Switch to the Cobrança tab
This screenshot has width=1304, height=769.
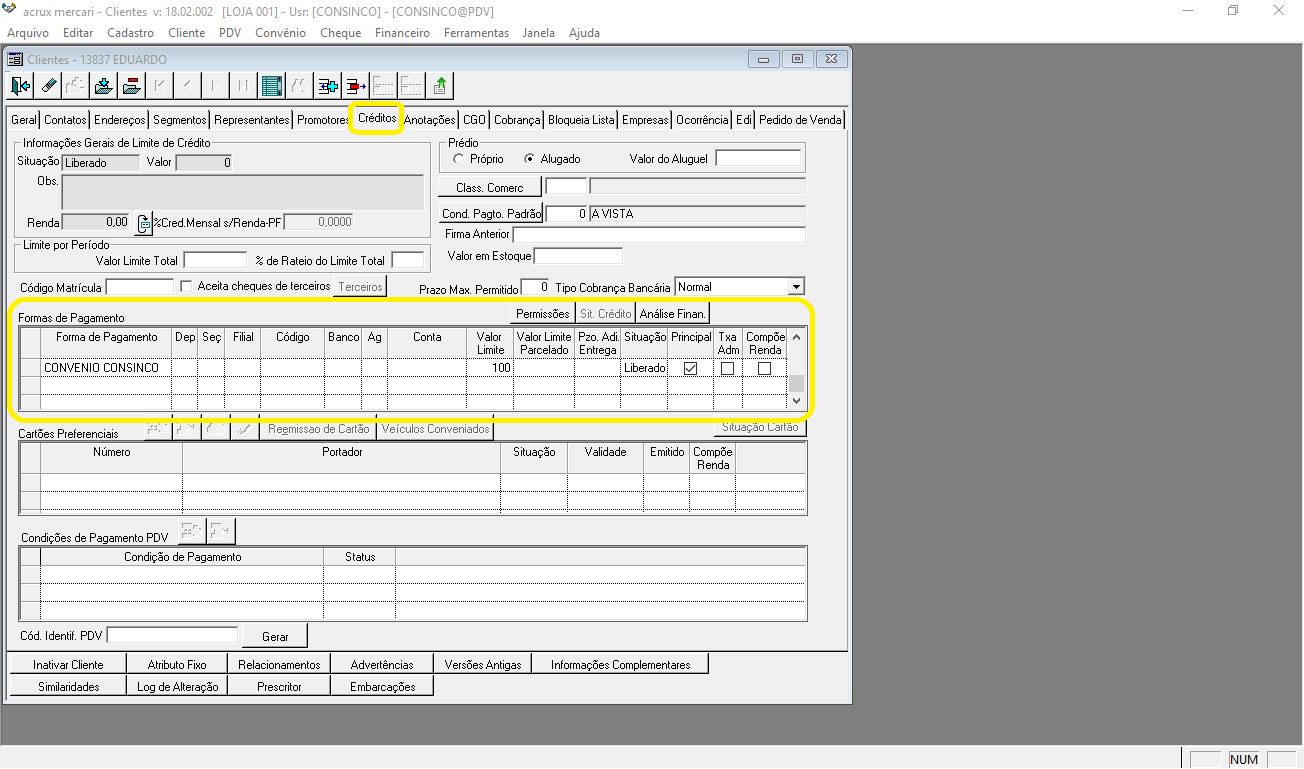(517, 120)
